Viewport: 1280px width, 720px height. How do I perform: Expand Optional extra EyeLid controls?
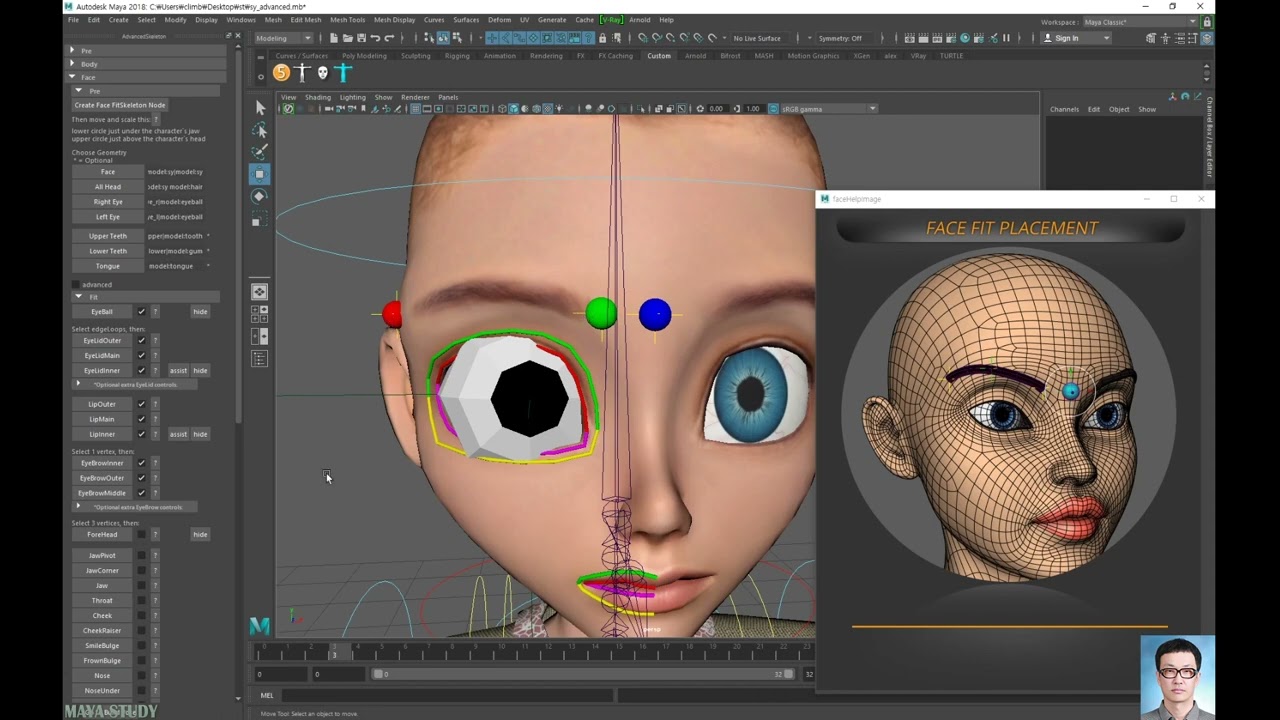coord(78,384)
